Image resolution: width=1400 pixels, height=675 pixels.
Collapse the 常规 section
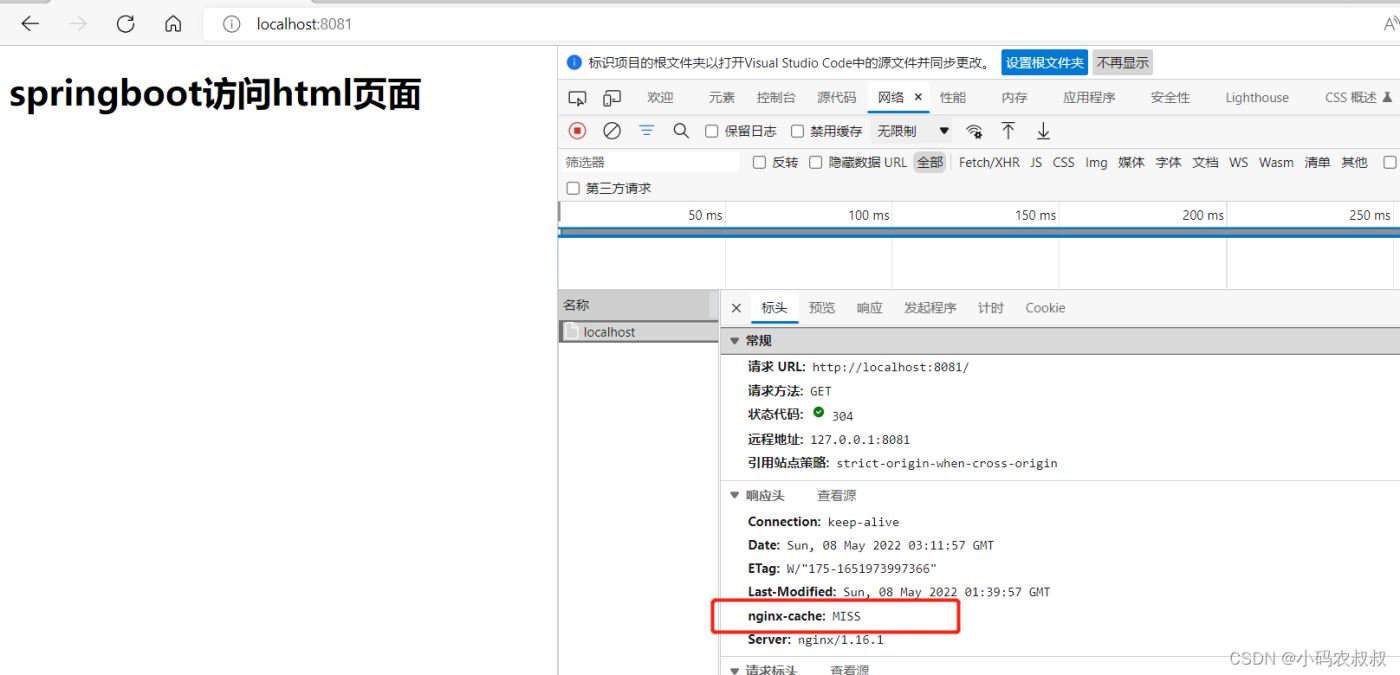pyautogui.click(x=735, y=341)
